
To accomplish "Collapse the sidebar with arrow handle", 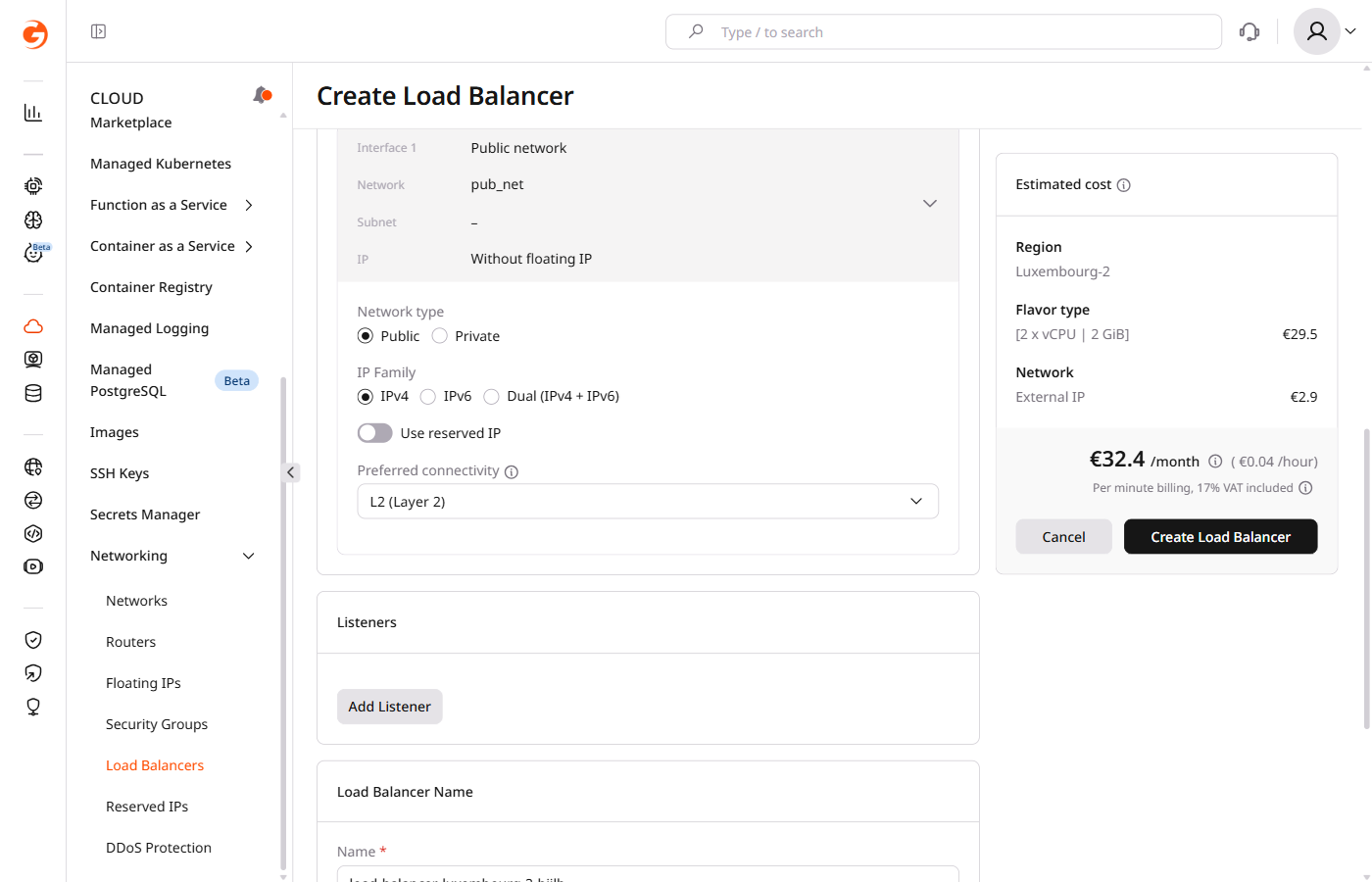I will click(291, 472).
